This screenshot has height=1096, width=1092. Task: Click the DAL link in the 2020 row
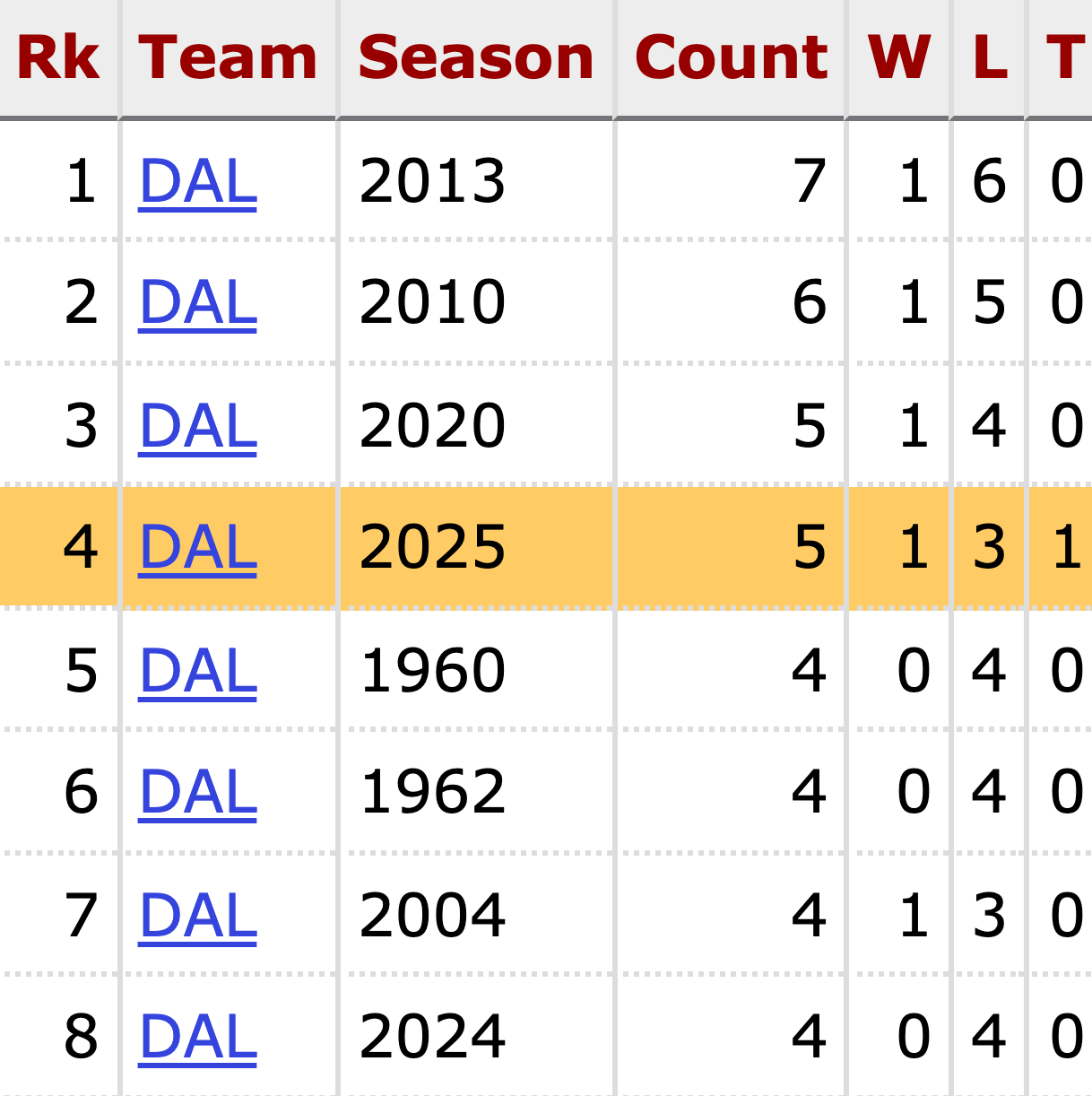[x=198, y=425]
